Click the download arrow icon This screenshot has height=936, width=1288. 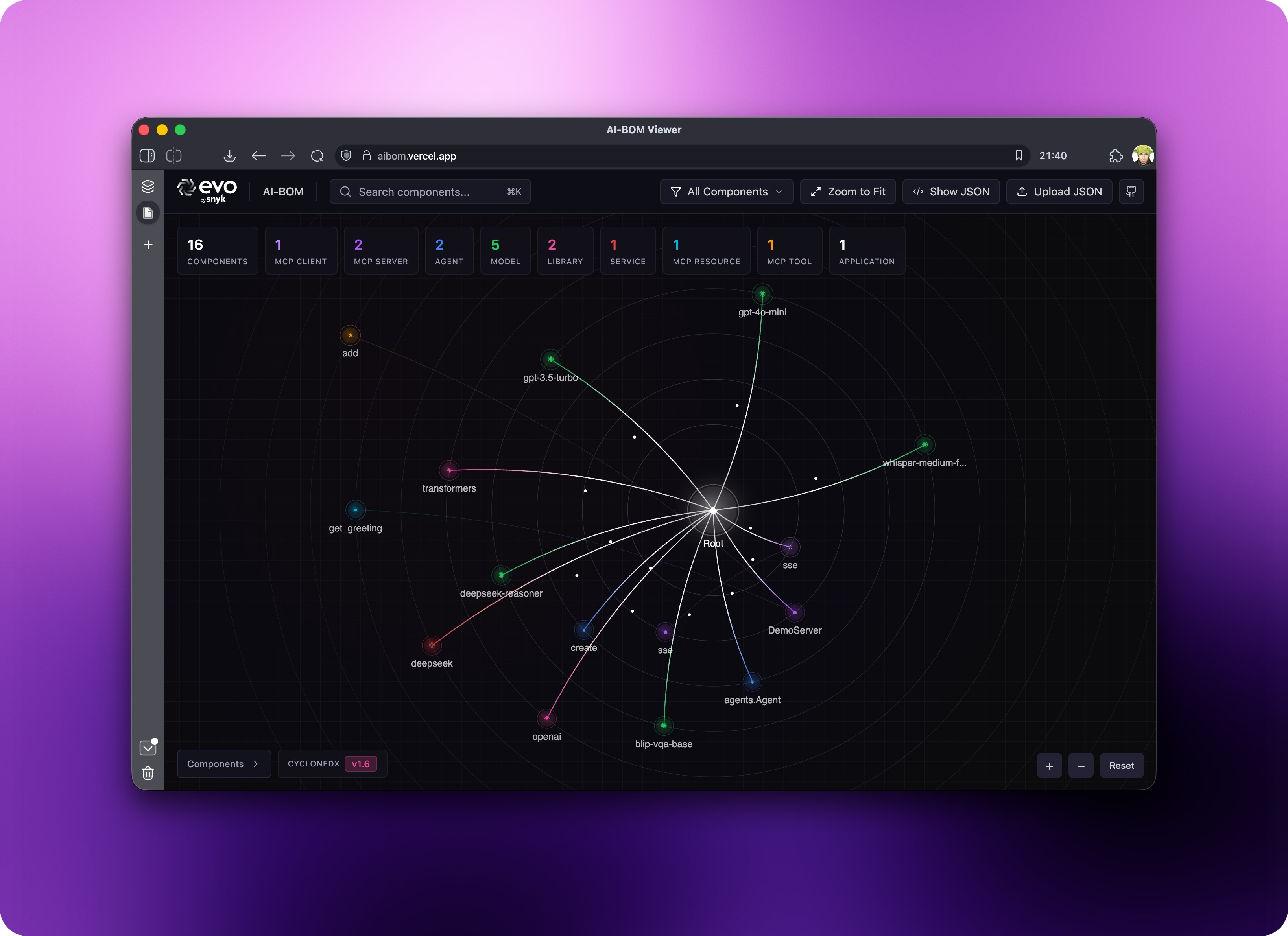pos(229,155)
